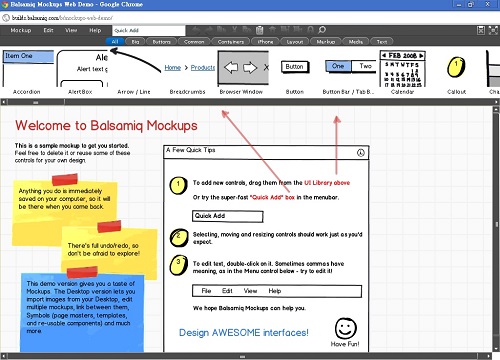
Task: Click the hide UI library icon
Action: 481,30
